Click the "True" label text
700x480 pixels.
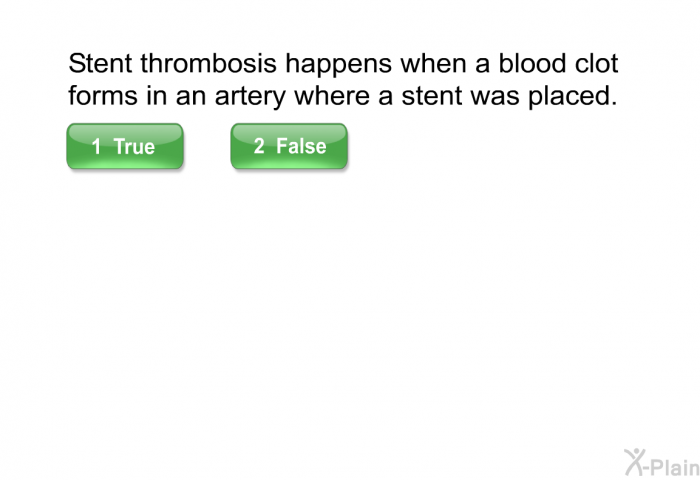134,146
